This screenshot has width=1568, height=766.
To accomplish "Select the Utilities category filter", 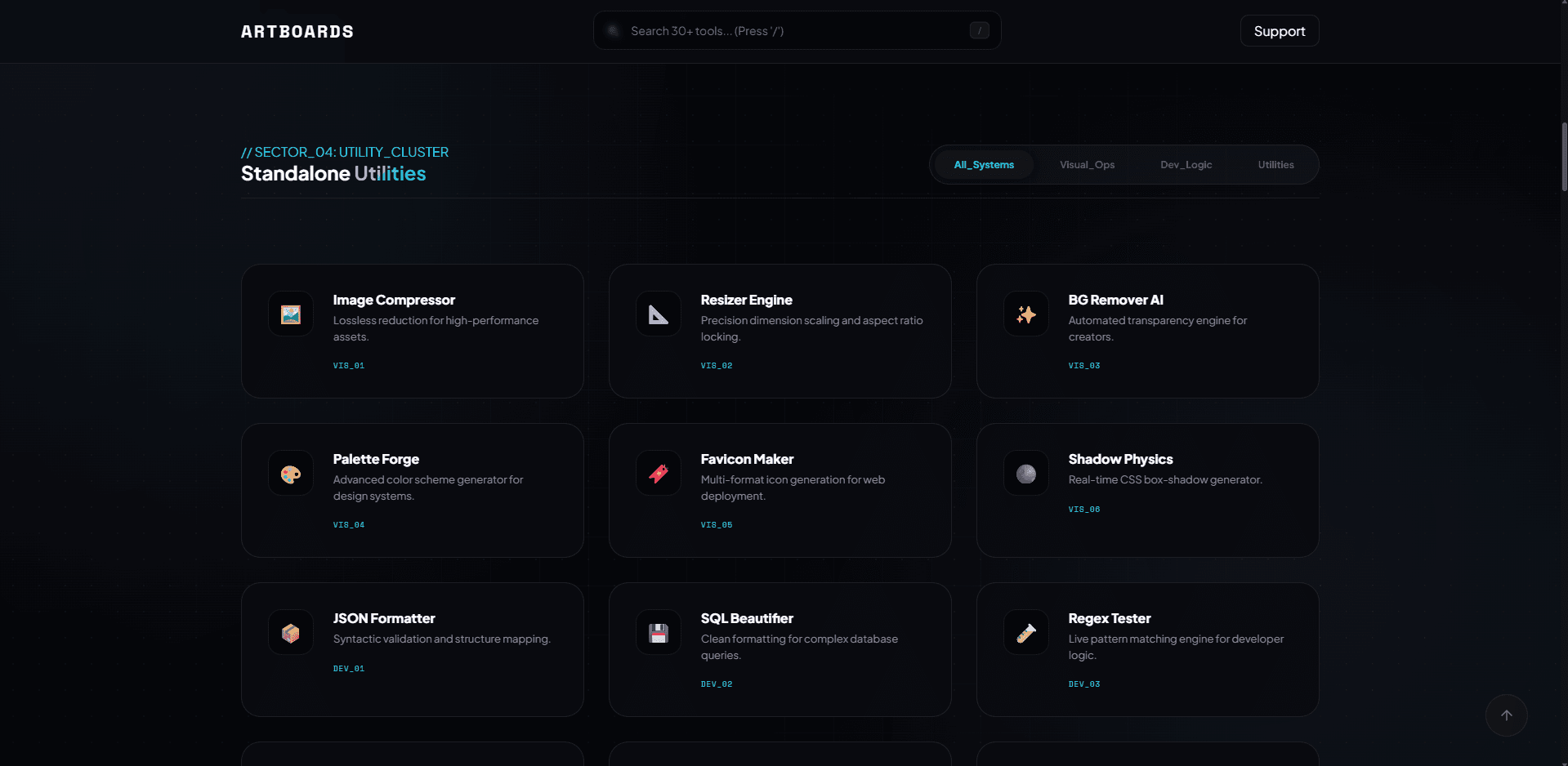I will coord(1275,164).
